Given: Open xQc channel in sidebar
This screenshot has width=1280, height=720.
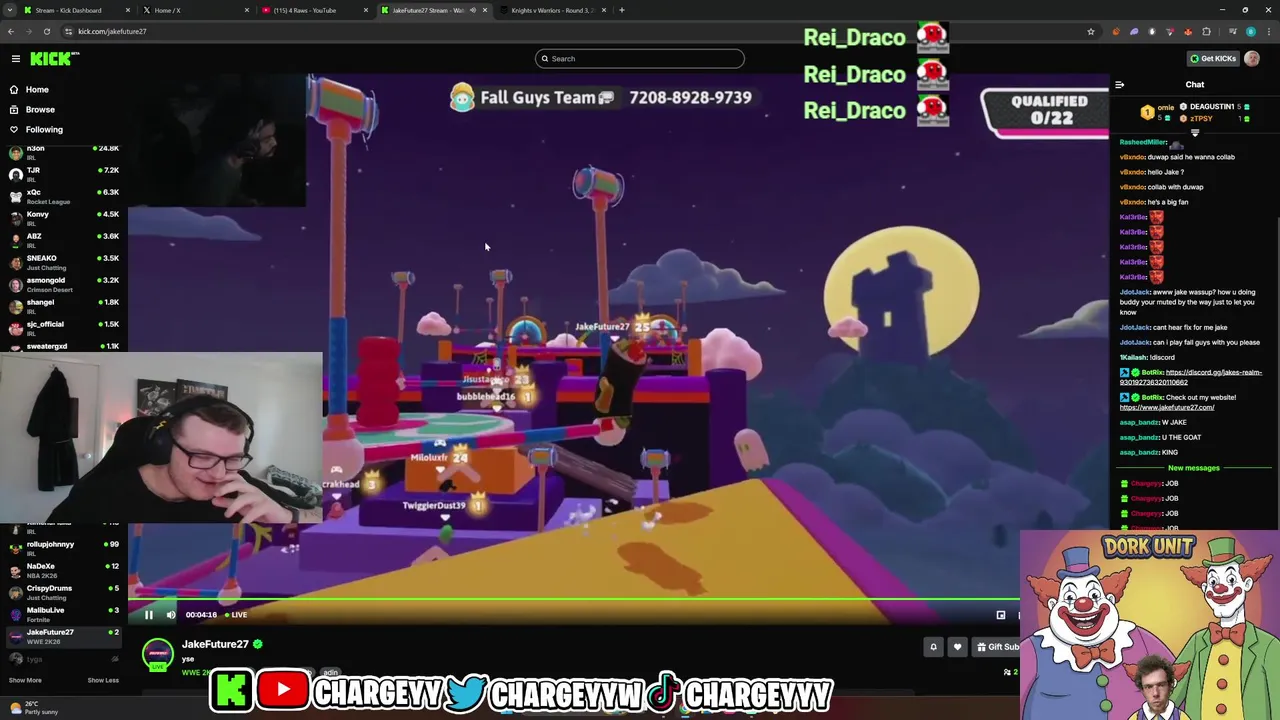Looking at the screenshot, I should (62, 196).
